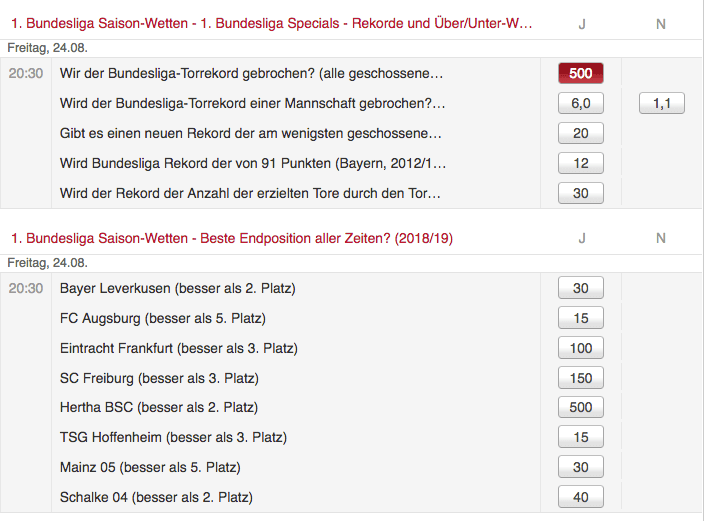
Task: Select the highlighted 500 odds for Torrekord gebrochen
Action: tap(581, 73)
